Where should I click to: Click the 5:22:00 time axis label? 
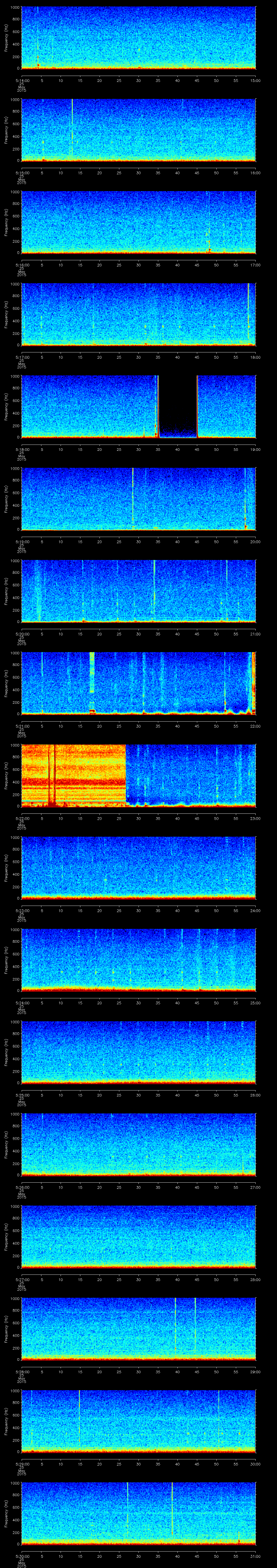pyautogui.click(x=21, y=818)
